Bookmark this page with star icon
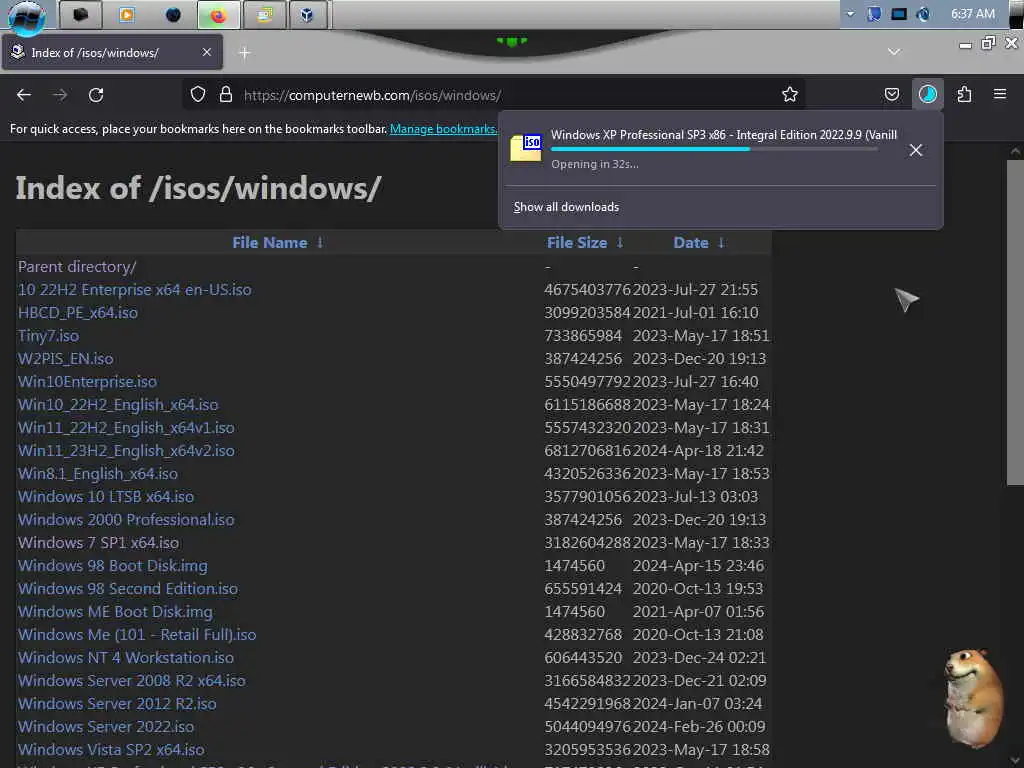This screenshot has height=768, width=1024. coord(790,95)
